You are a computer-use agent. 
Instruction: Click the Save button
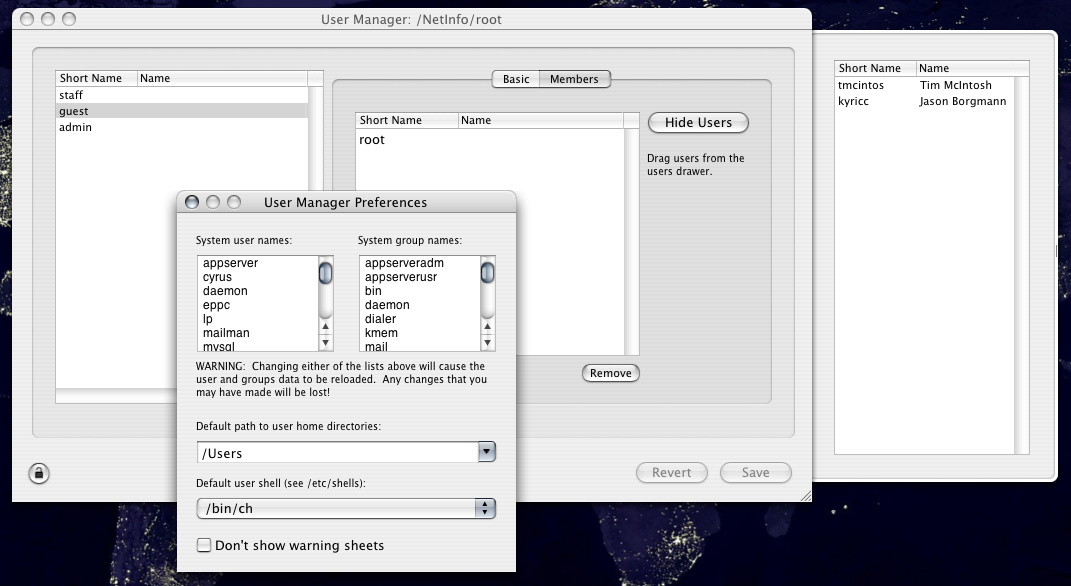(755, 473)
